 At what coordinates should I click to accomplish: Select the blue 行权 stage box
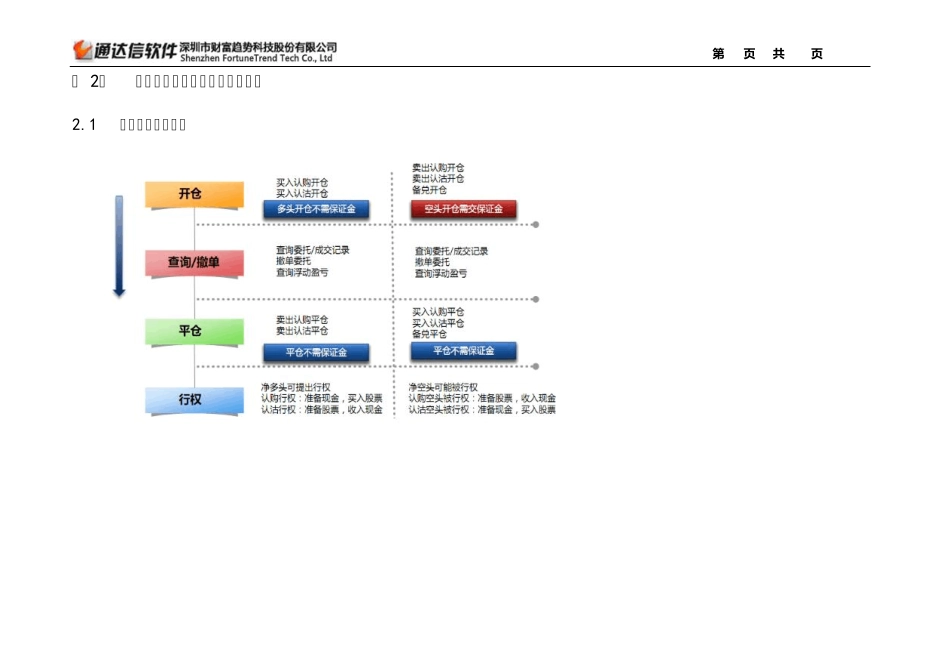(194, 400)
